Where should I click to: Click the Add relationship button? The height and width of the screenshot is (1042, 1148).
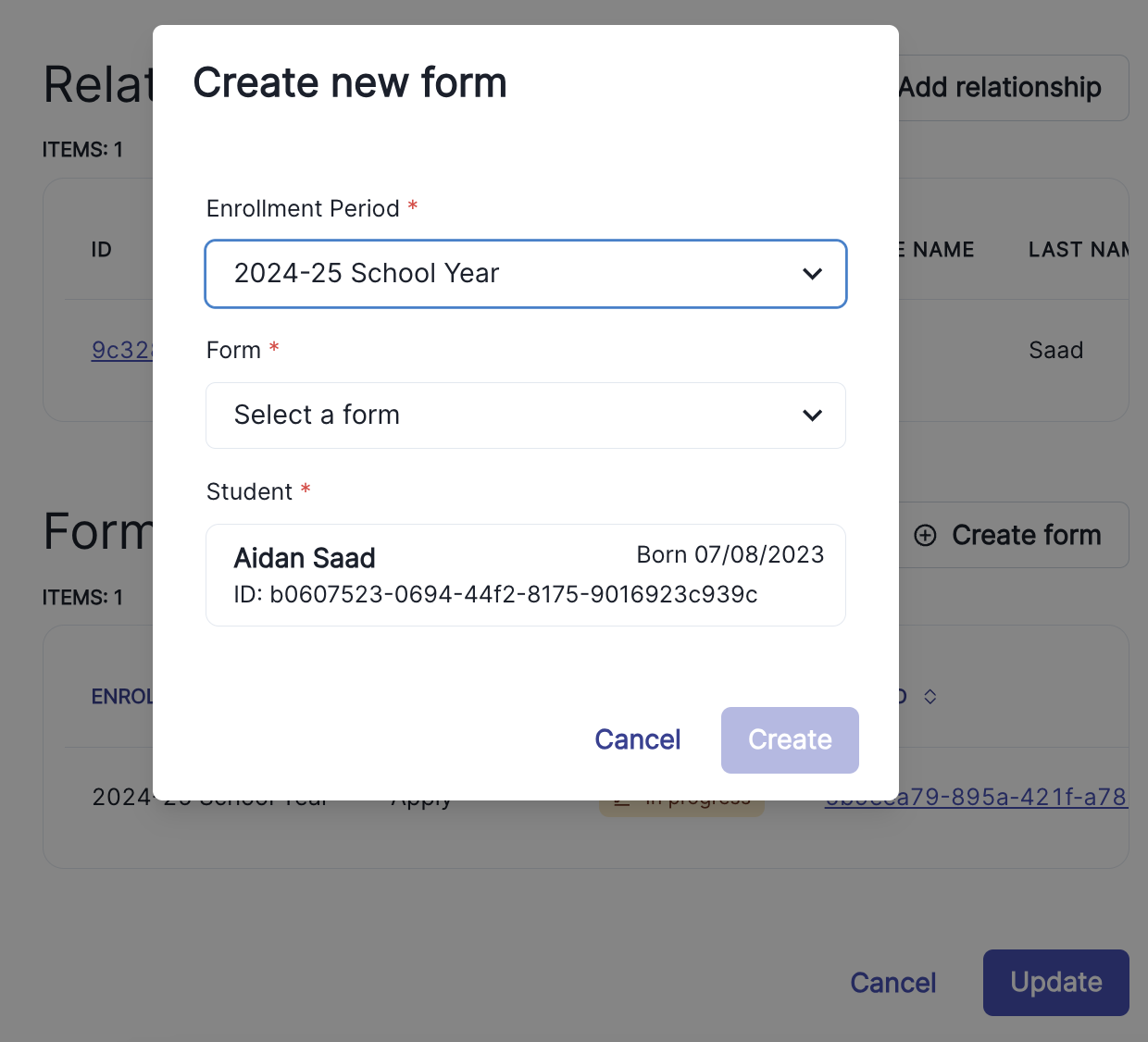click(x=1000, y=87)
